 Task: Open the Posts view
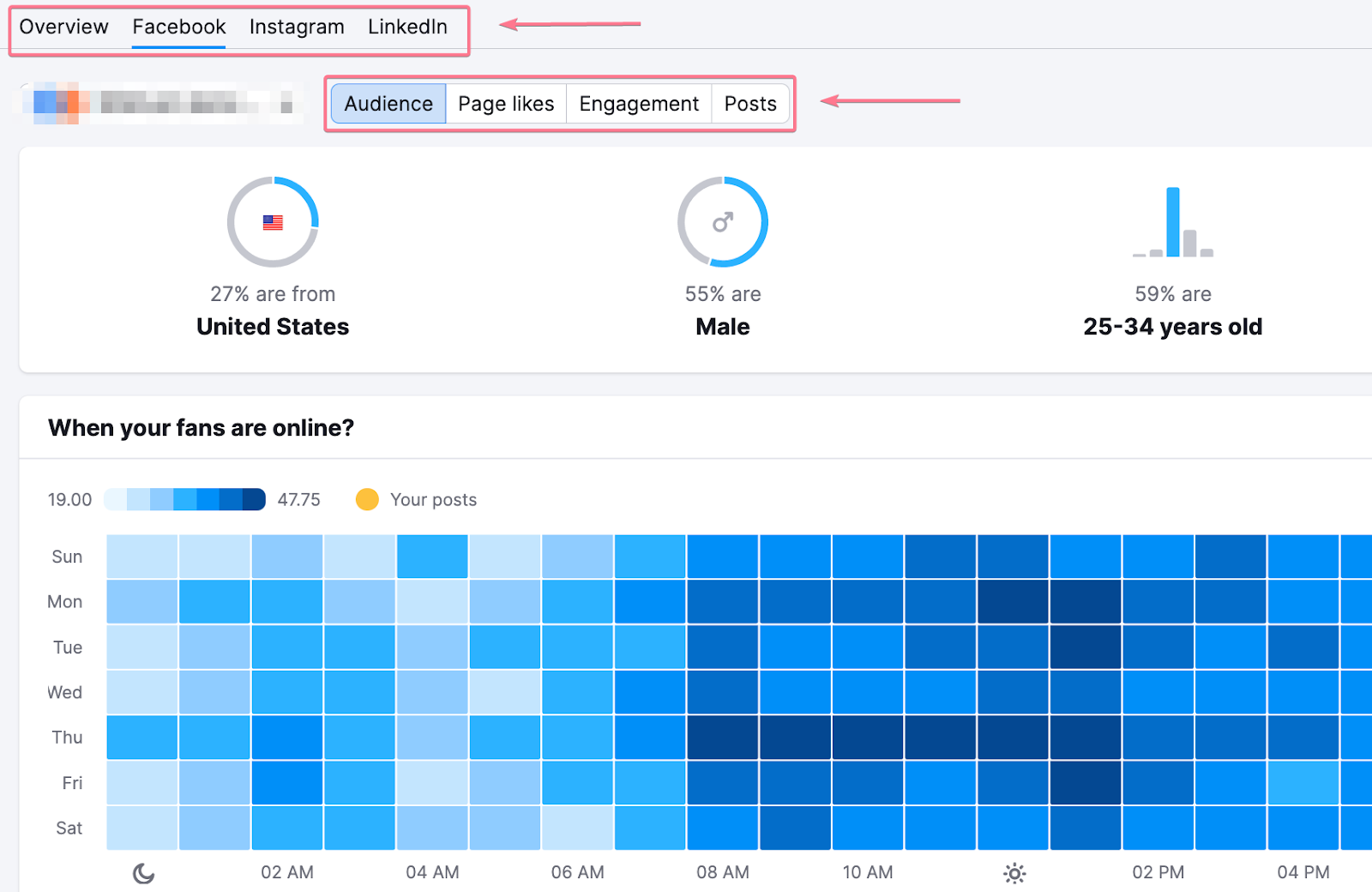point(750,104)
